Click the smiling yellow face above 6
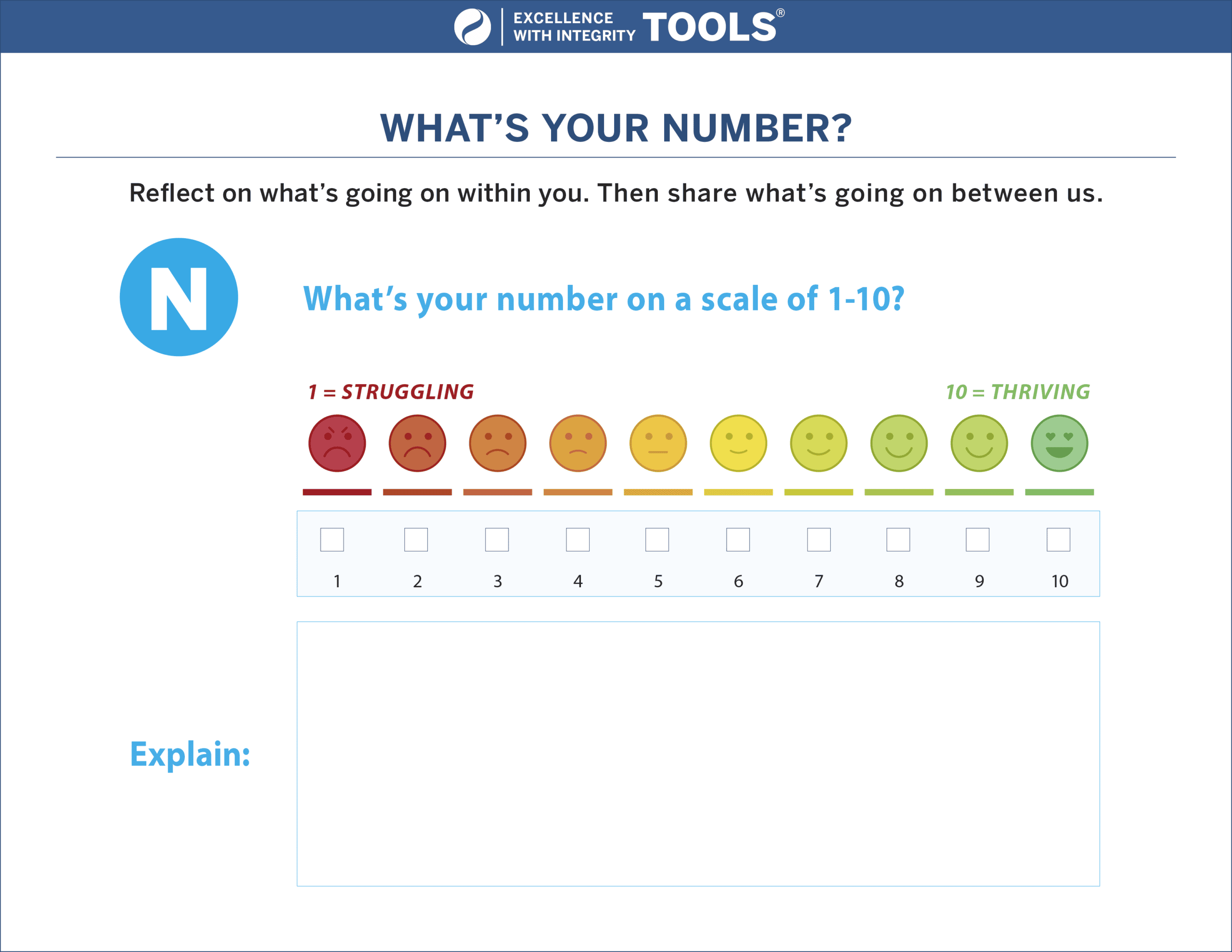The width and height of the screenshot is (1232, 952). 738,443
